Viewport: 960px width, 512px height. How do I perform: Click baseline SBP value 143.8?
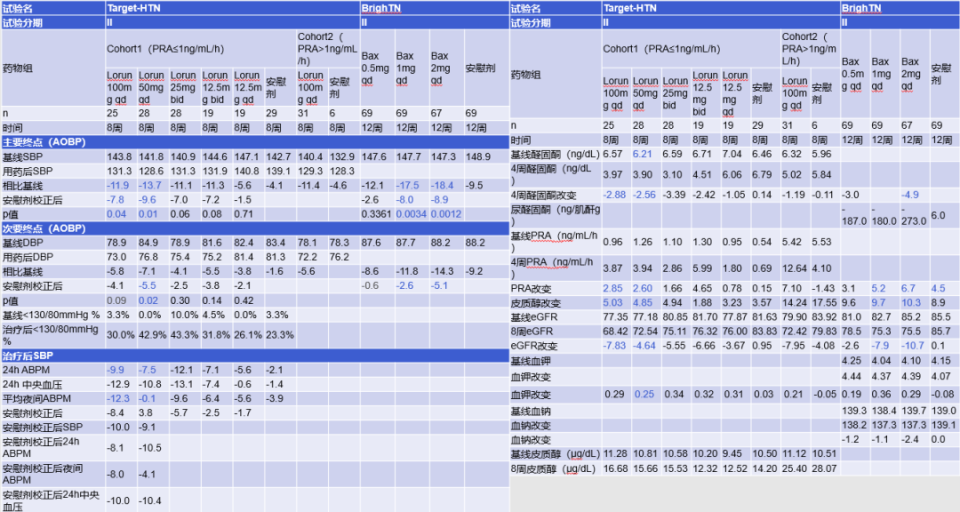pyautogui.click(x=119, y=157)
